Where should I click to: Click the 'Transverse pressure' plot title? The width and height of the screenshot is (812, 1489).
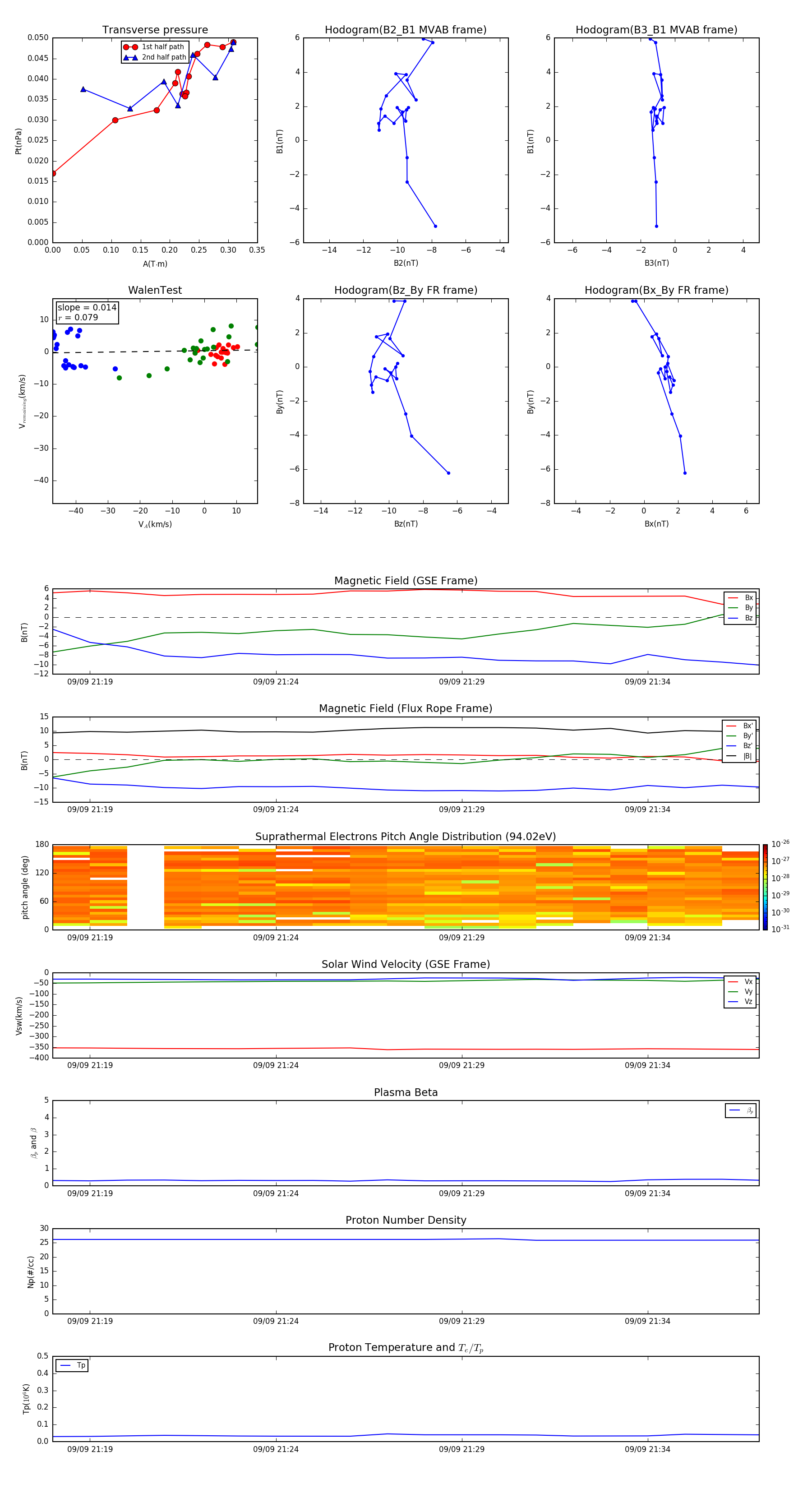[155, 30]
